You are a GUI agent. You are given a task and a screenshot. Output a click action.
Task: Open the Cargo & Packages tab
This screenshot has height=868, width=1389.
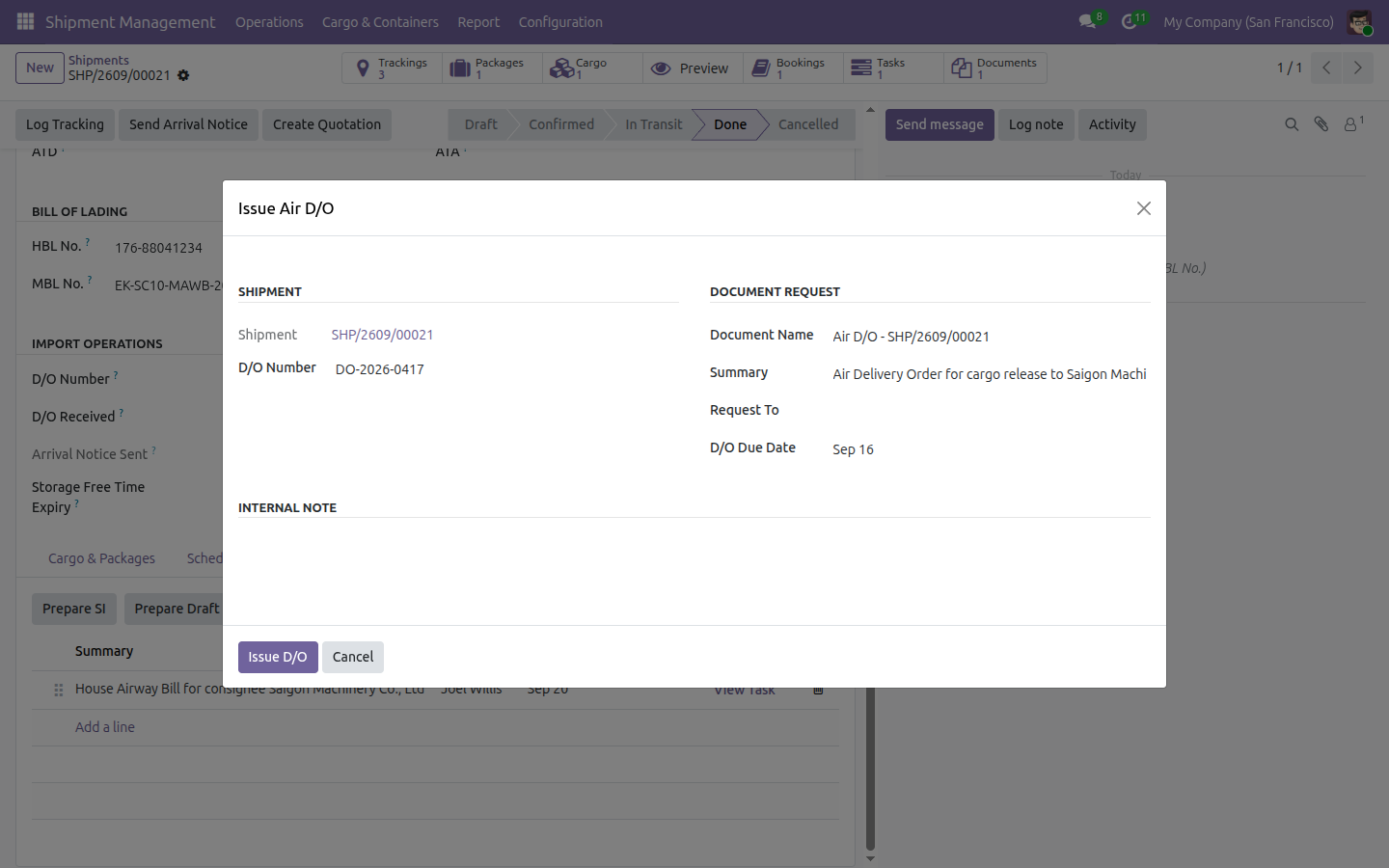101,558
